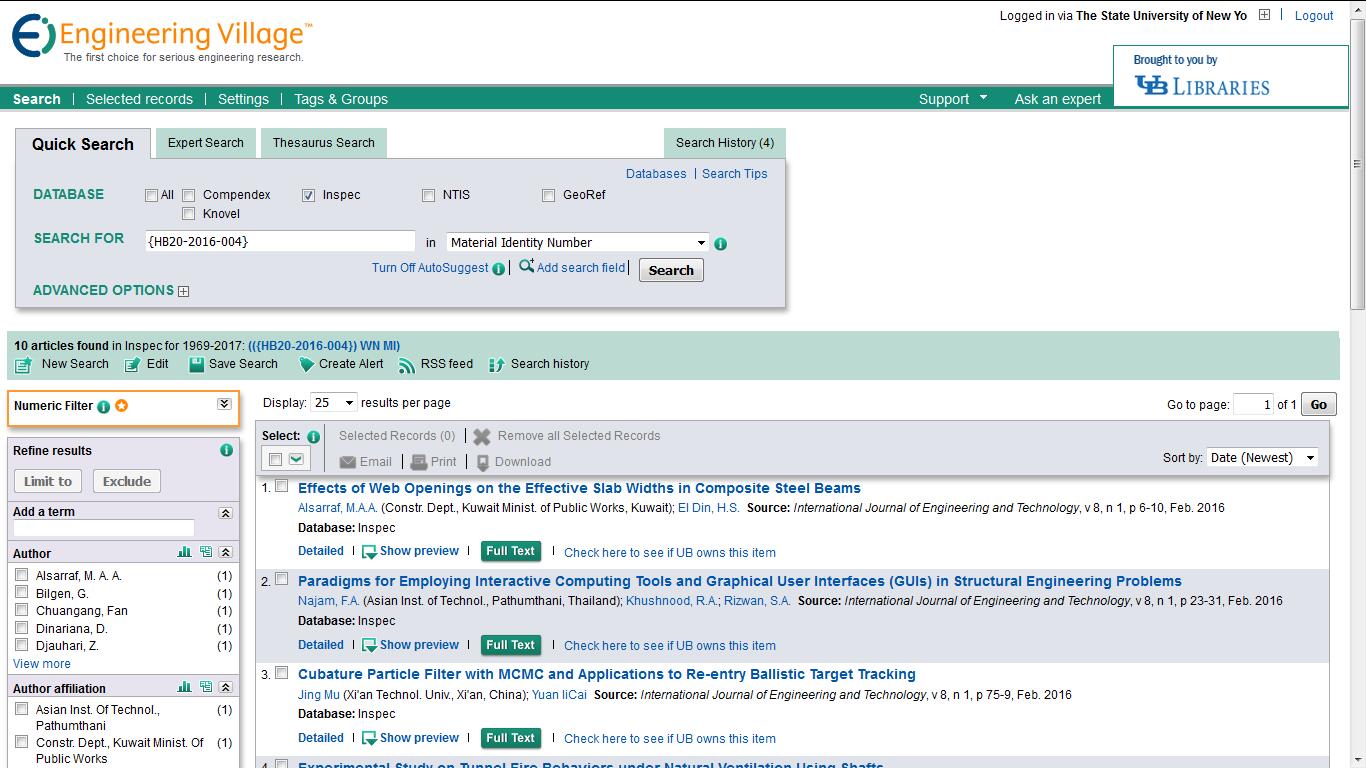The height and width of the screenshot is (768, 1366).
Task: Click the Print printer icon
Action: pyautogui.click(x=419, y=462)
